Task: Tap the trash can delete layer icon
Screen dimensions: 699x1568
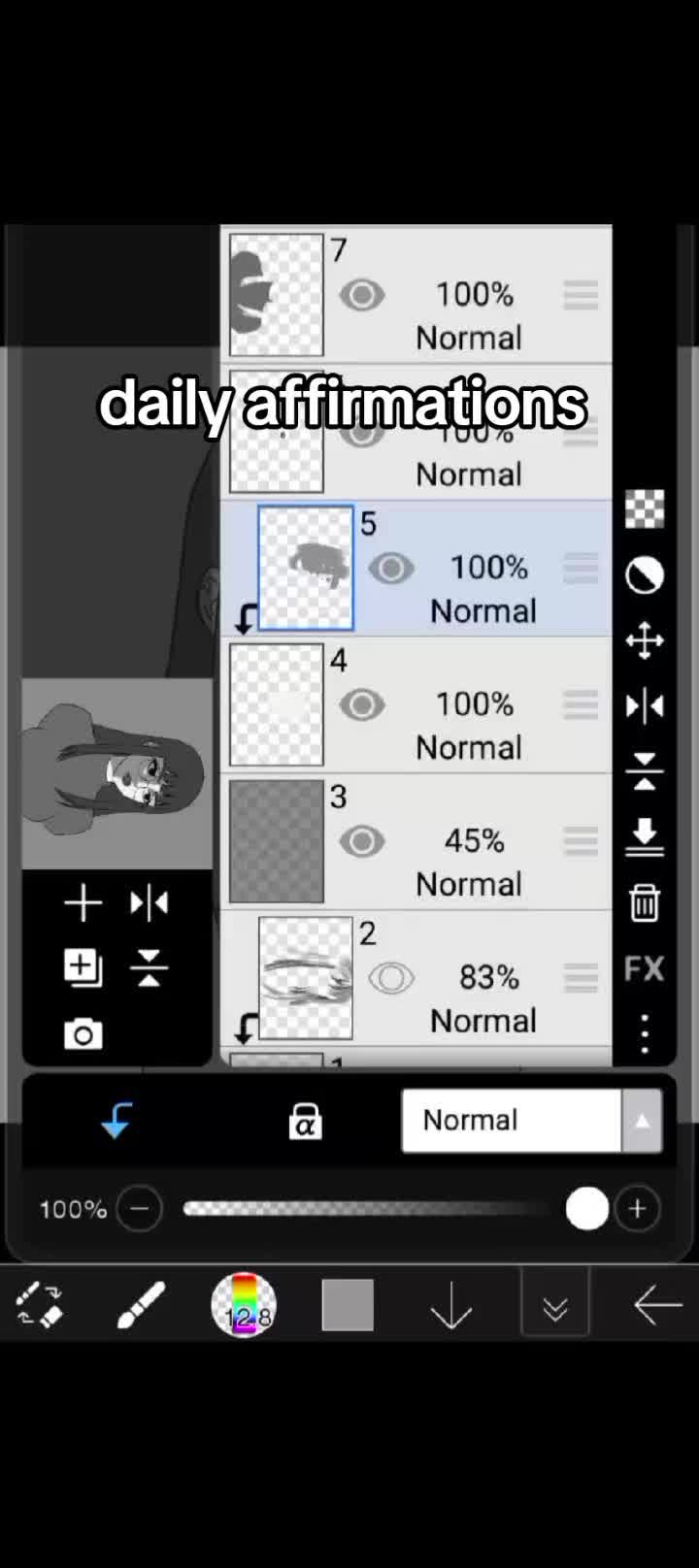Action: [645, 902]
